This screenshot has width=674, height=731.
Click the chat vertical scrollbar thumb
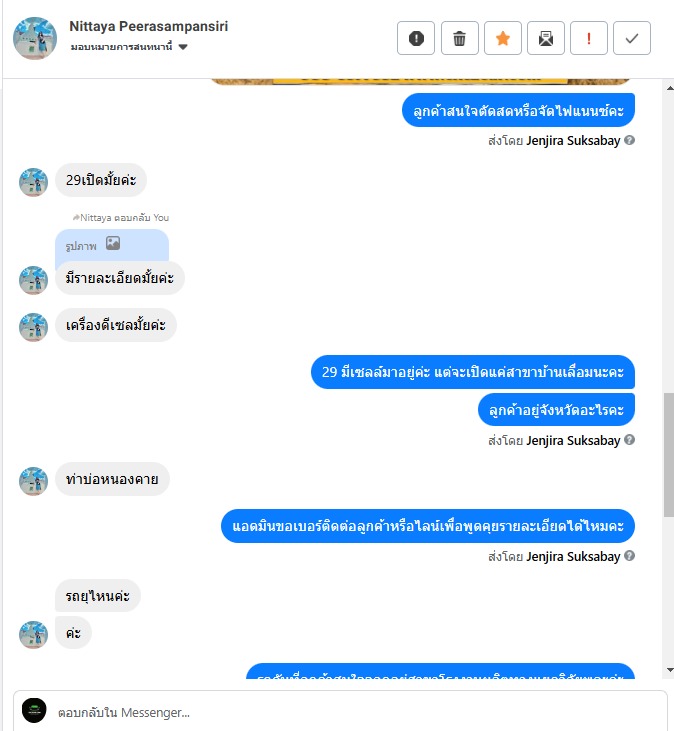pos(669,455)
